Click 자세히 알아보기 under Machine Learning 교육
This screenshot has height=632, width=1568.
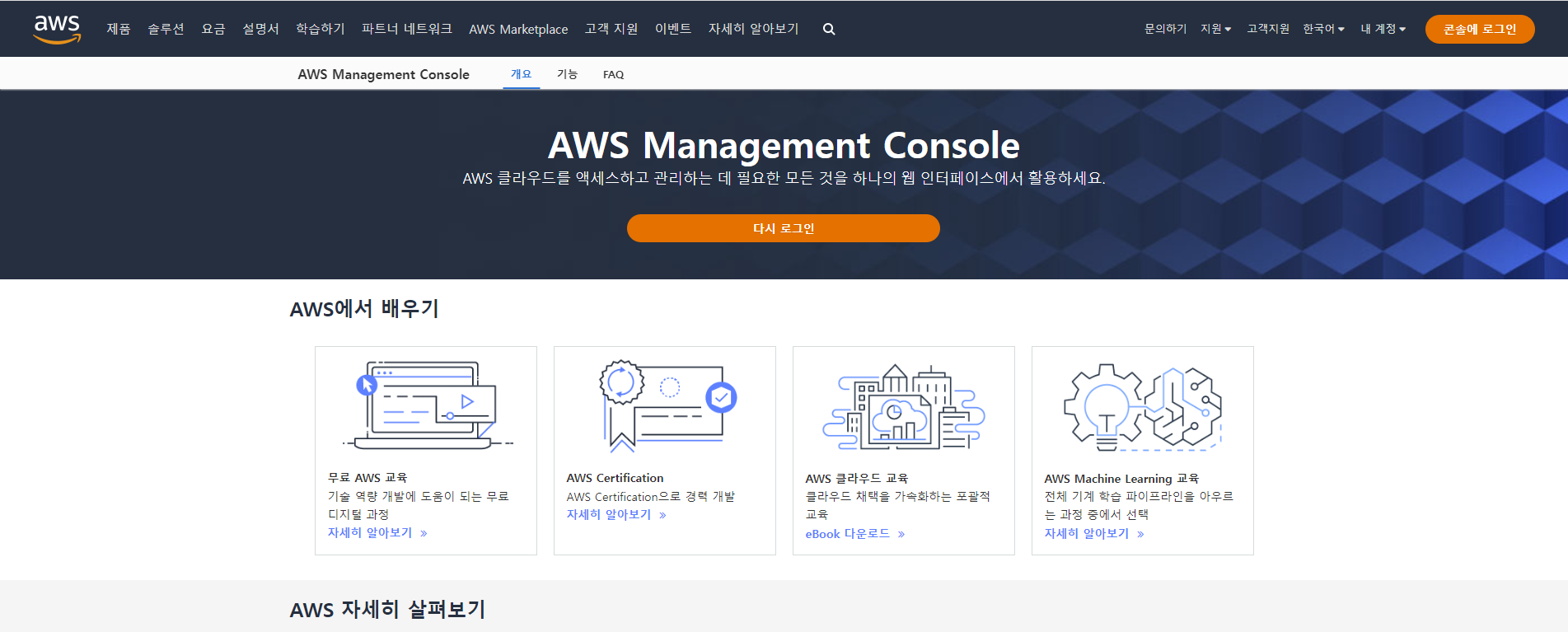click(1094, 534)
